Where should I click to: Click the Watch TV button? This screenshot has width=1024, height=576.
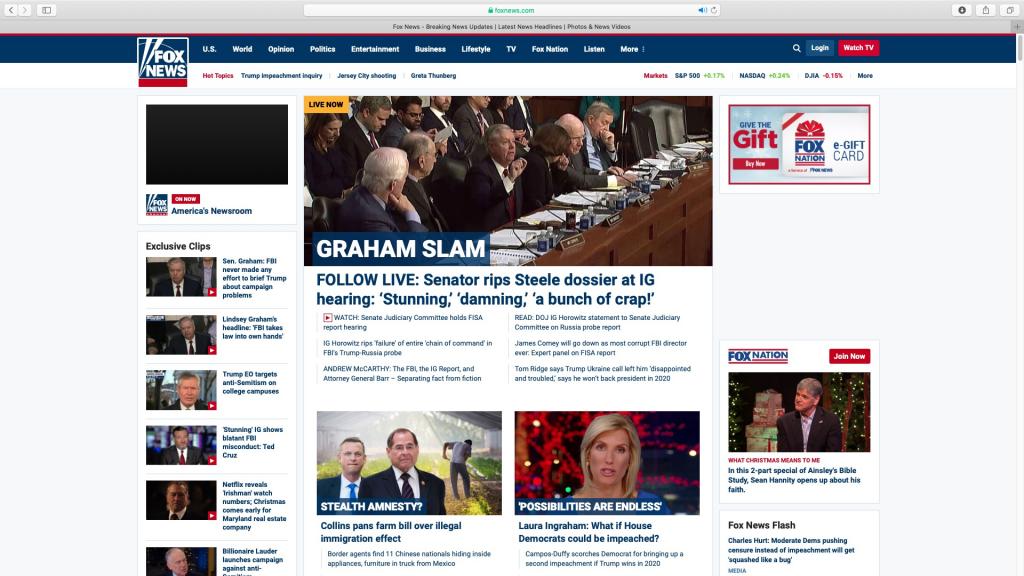[x=858, y=48]
